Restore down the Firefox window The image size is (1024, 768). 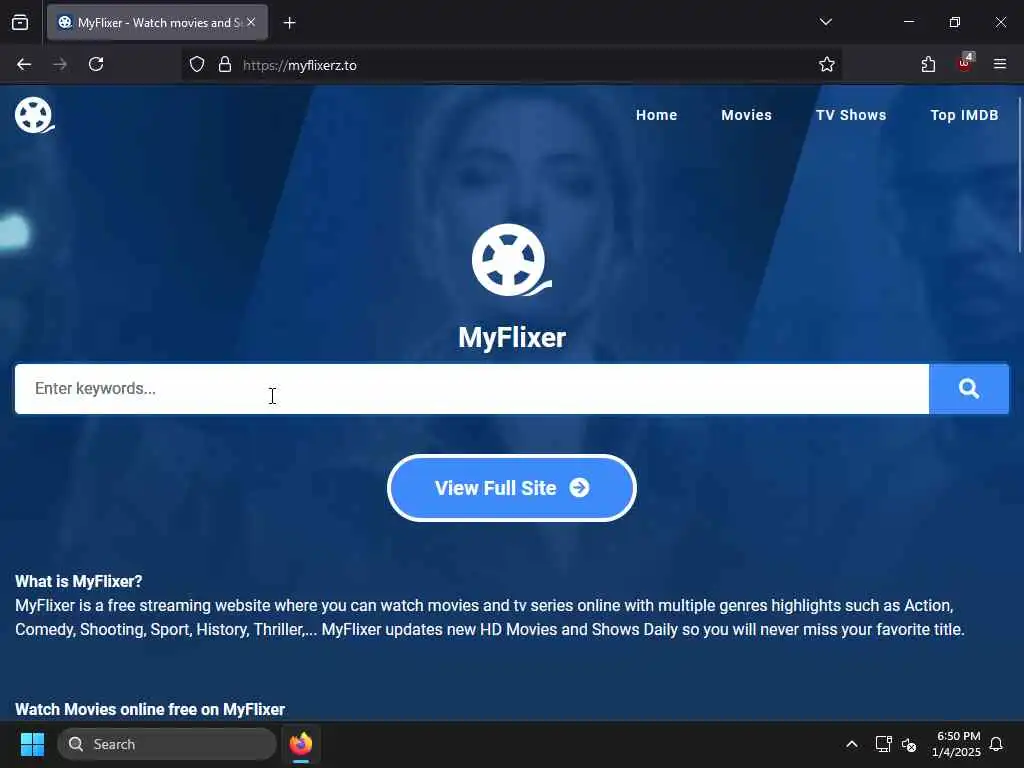pyautogui.click(x=955, y=22)
